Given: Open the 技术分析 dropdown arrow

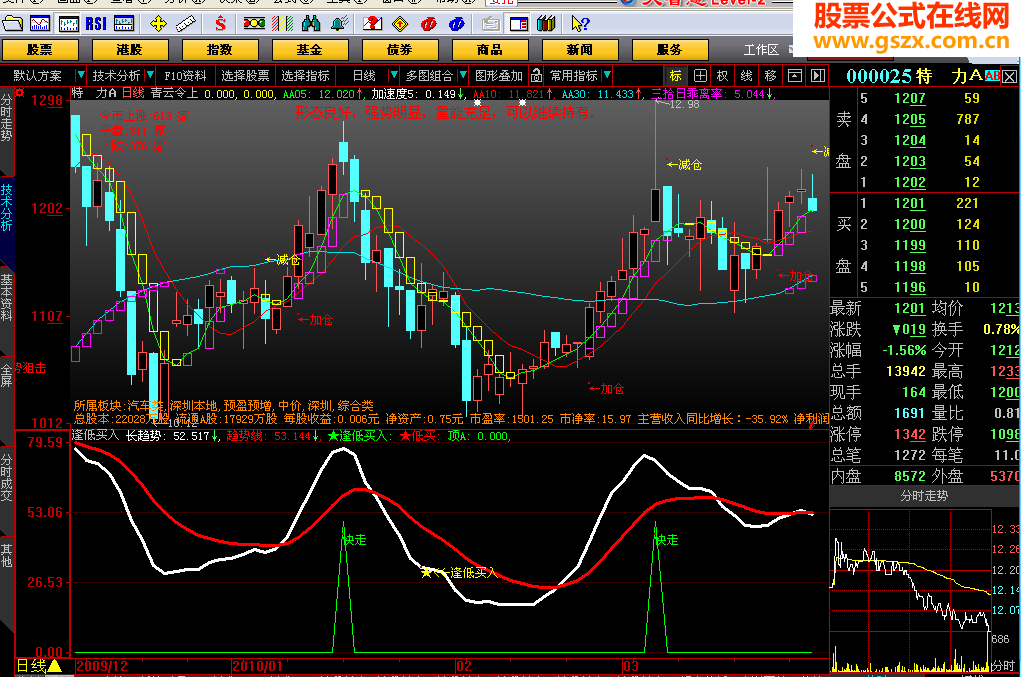Looking at the screenshot, I should point(150,76).
